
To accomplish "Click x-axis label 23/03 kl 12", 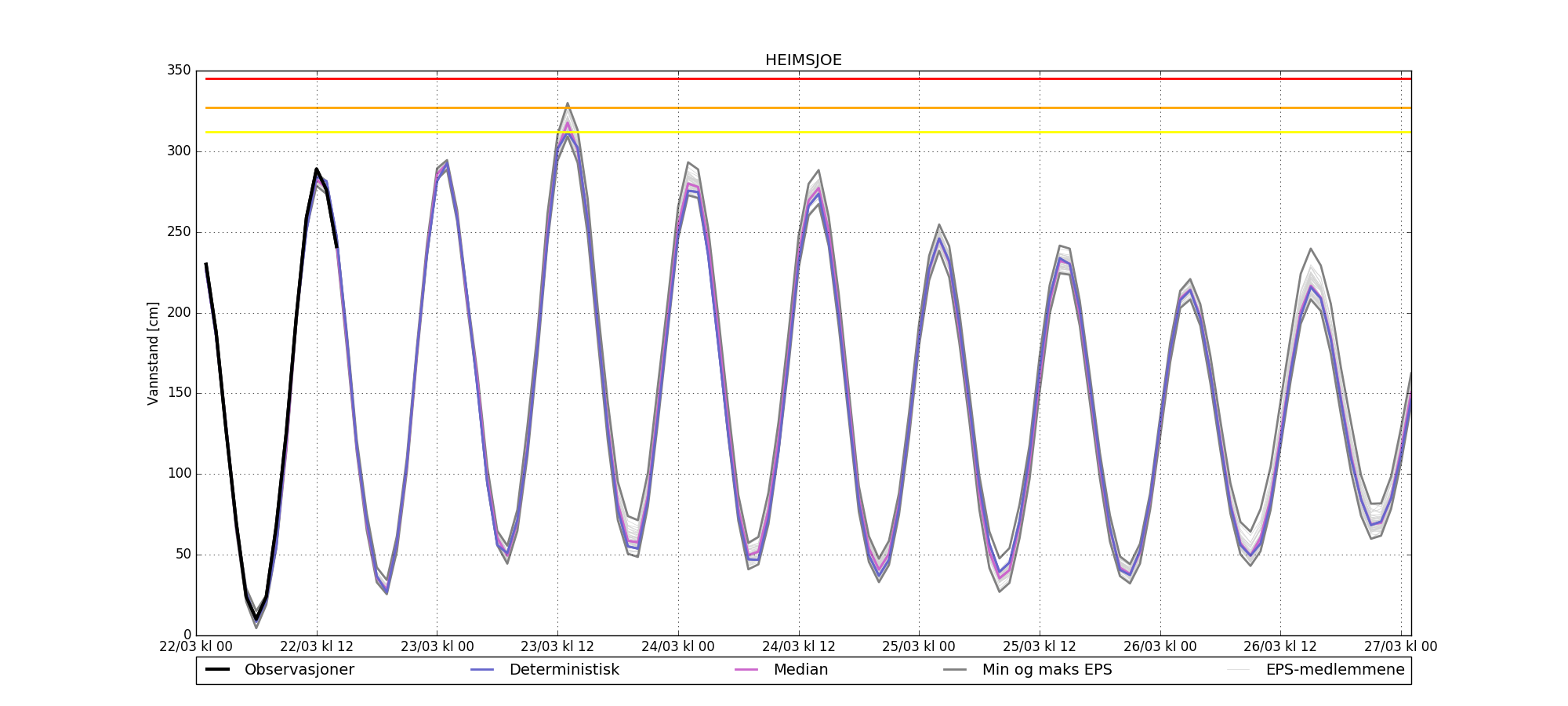I will coord(557,647).
